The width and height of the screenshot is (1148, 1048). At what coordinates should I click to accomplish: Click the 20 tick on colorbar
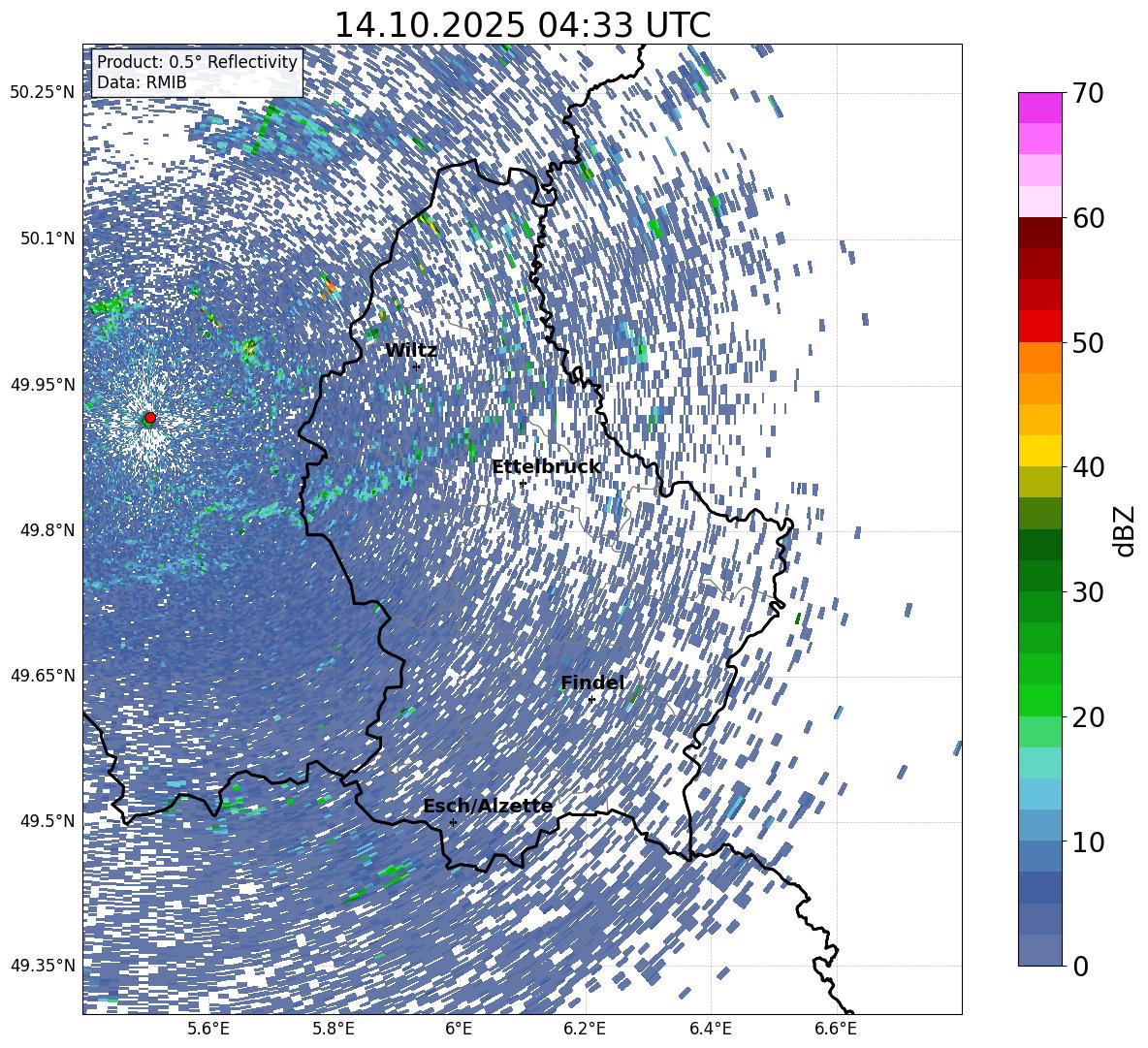click(x=1088, y=717)
